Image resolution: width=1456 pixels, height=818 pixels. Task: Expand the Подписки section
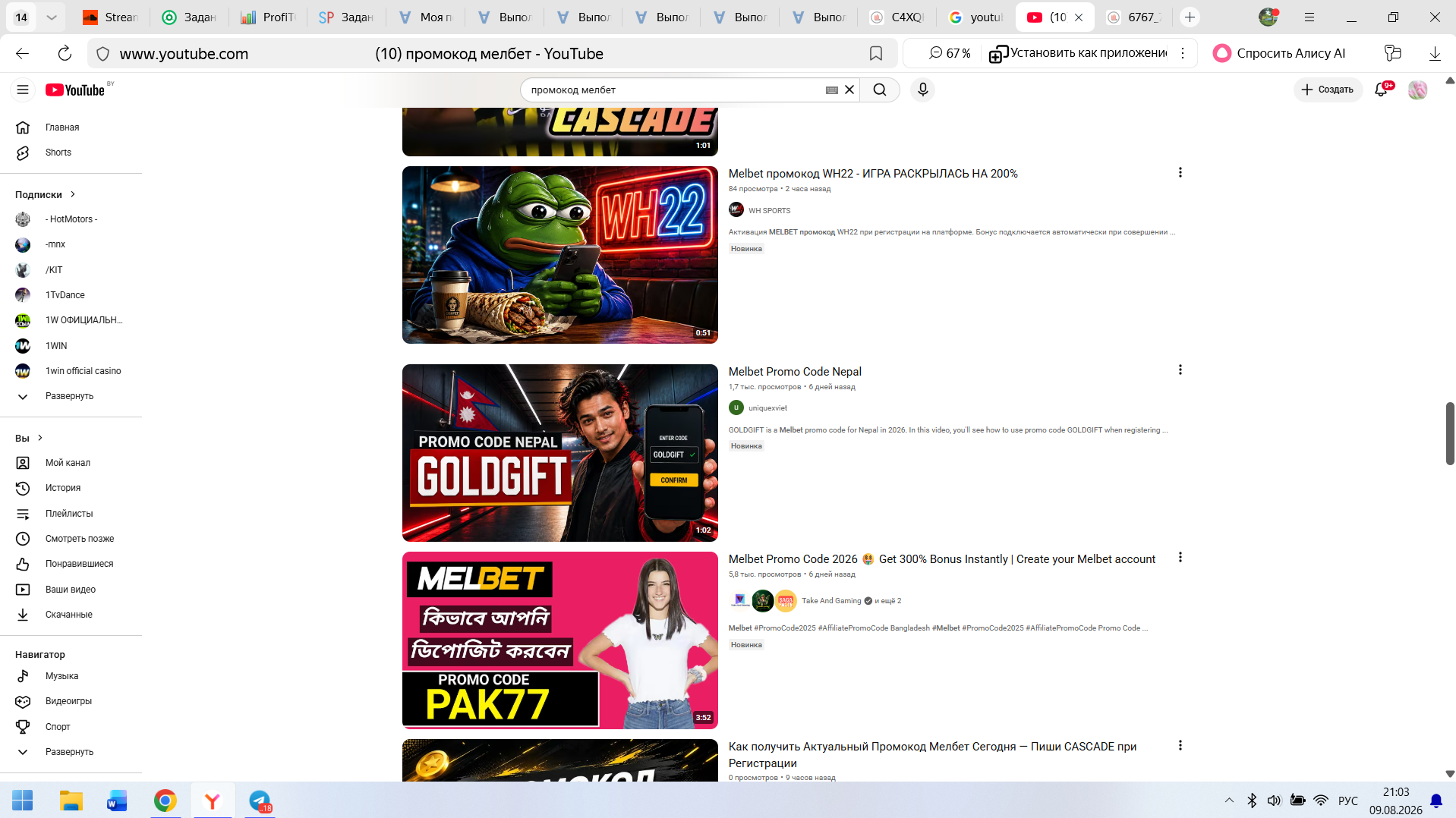point(46,194)
